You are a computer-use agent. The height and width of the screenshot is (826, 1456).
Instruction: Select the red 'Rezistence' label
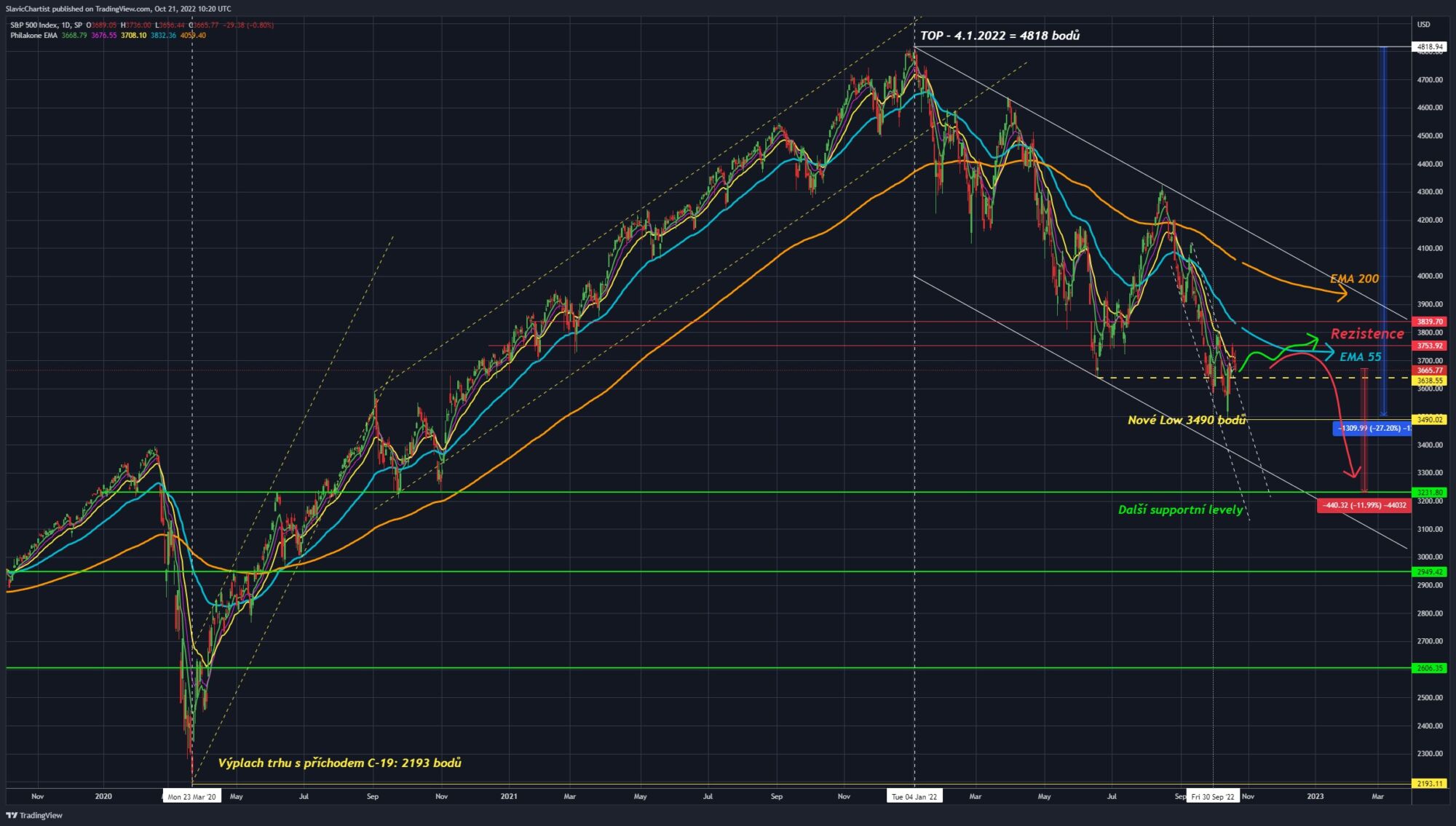tap(1367, 333)
